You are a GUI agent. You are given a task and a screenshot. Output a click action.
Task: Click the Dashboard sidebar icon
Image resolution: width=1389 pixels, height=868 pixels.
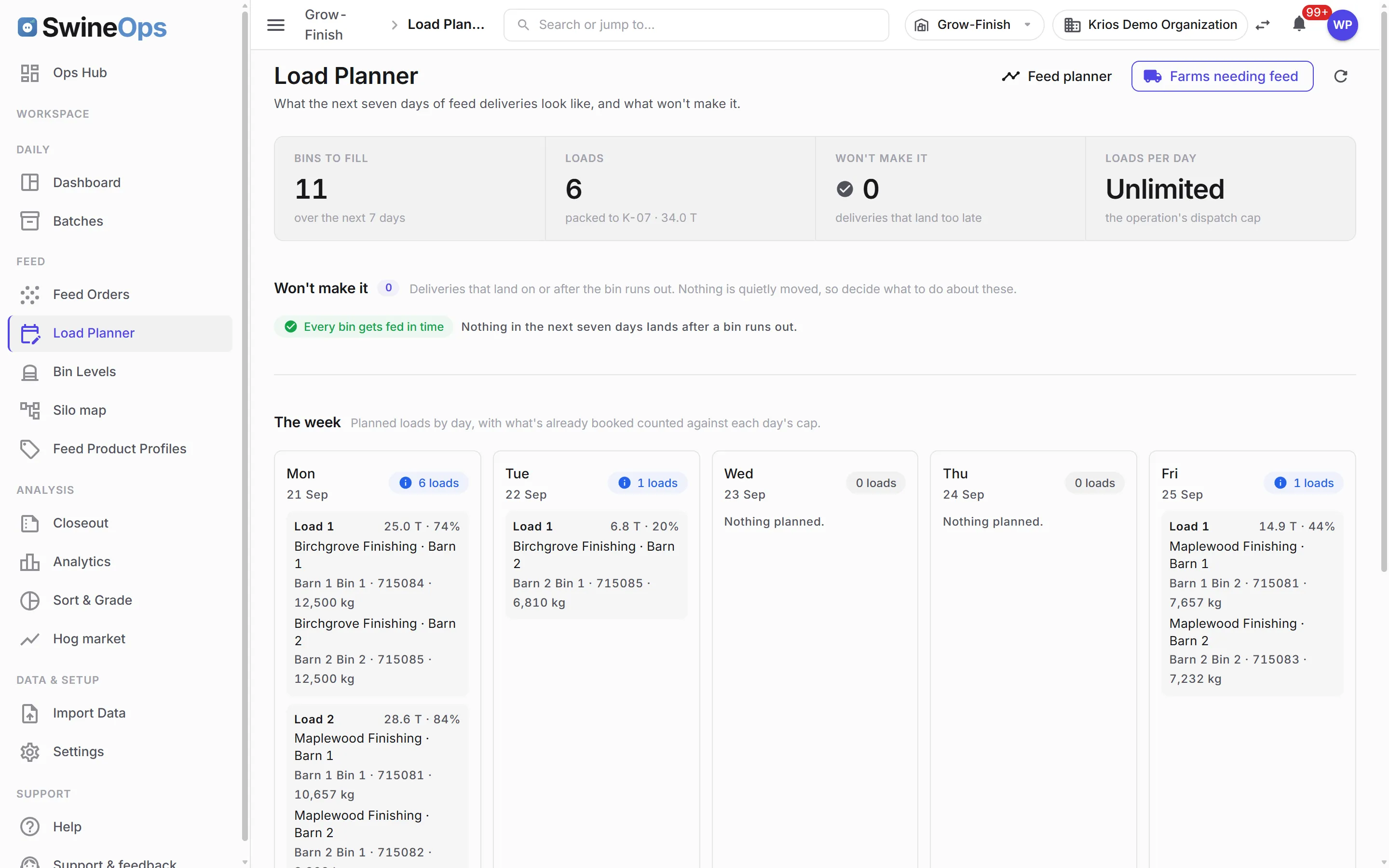pos(30,183)
